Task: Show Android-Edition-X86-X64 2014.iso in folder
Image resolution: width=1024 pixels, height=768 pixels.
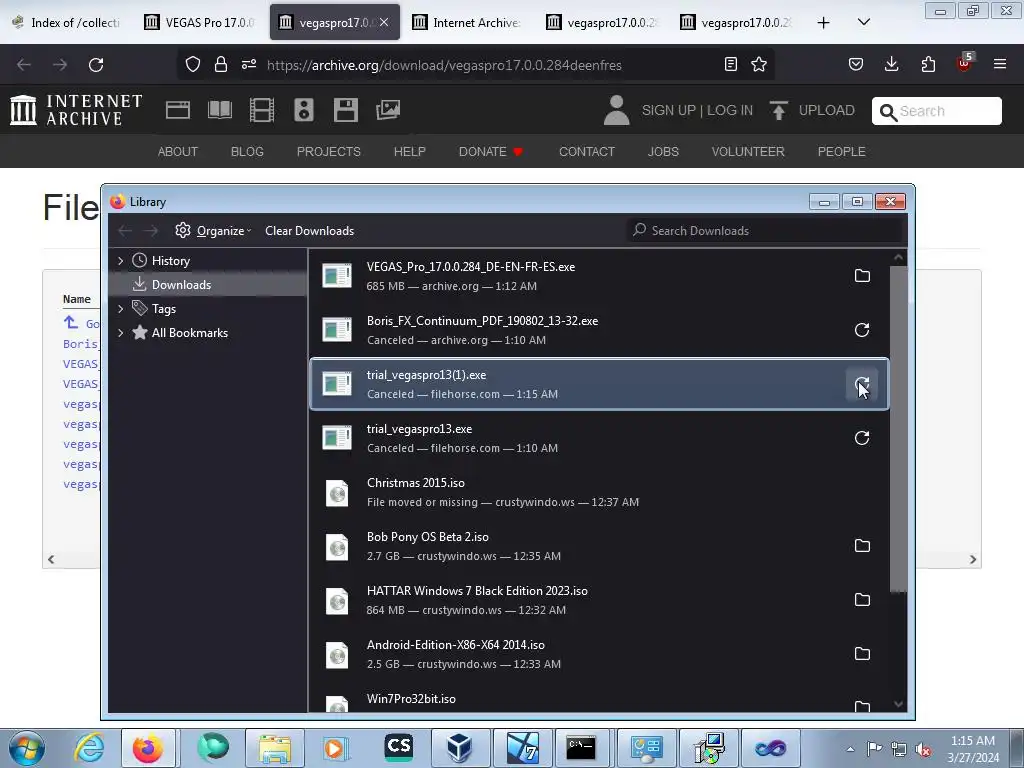Action: click(862, 654)
